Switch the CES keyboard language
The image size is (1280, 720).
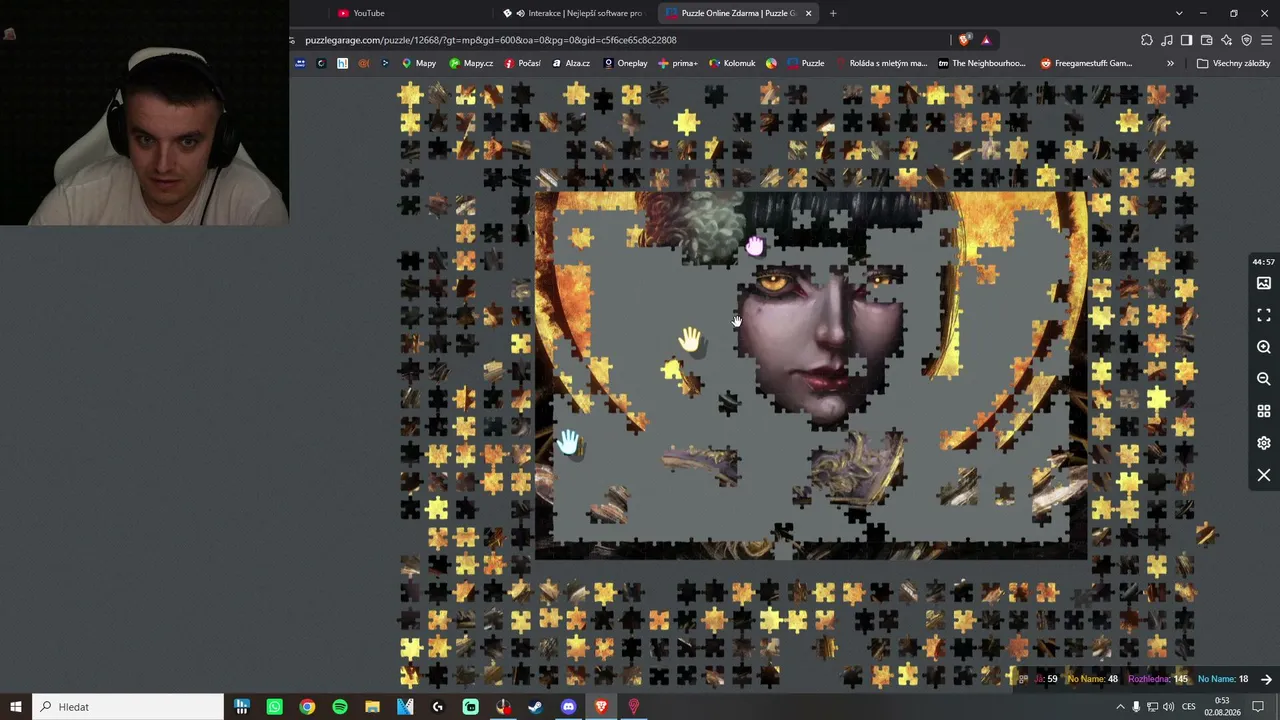[x=1189, y=707]
